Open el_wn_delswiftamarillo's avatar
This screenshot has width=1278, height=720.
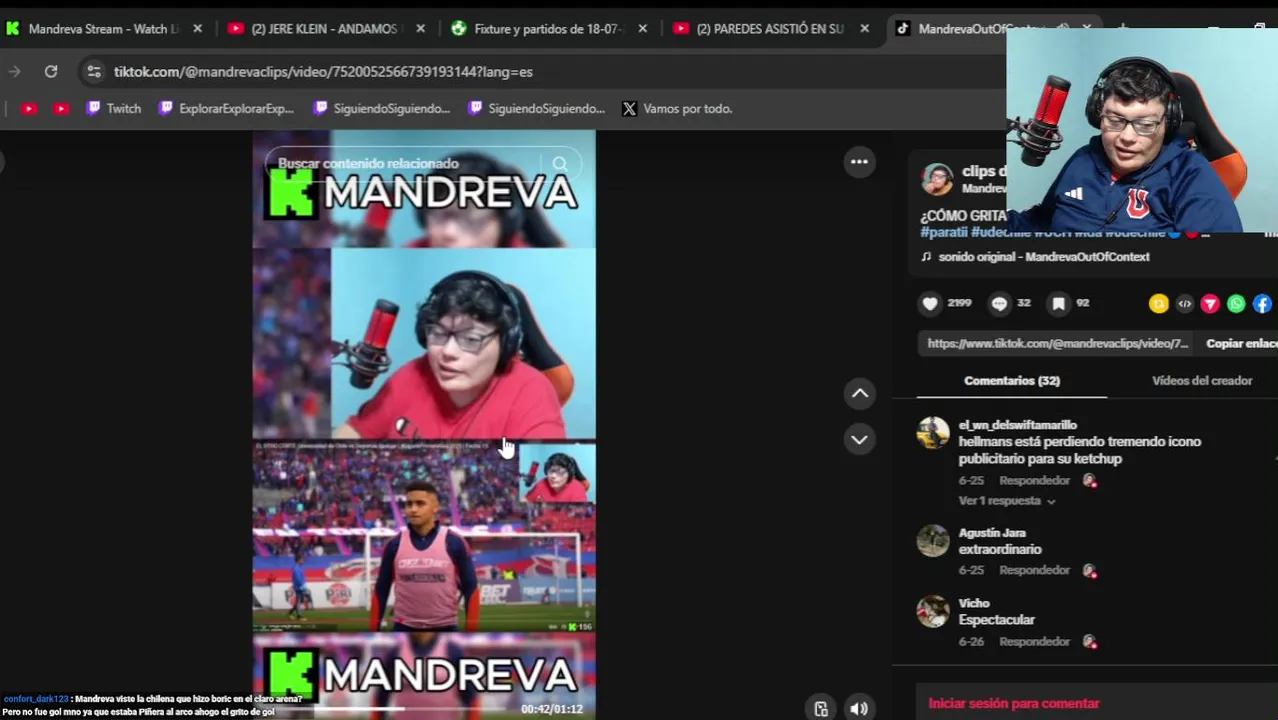pos(933,433)
